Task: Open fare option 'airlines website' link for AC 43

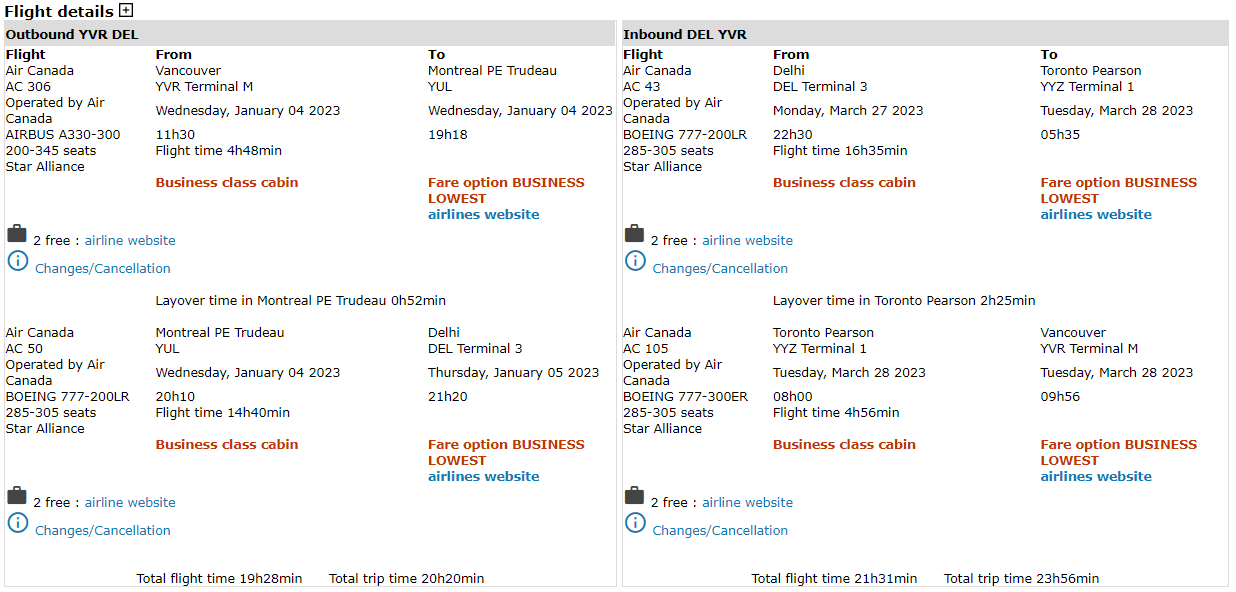Action: coord(1096,215)
